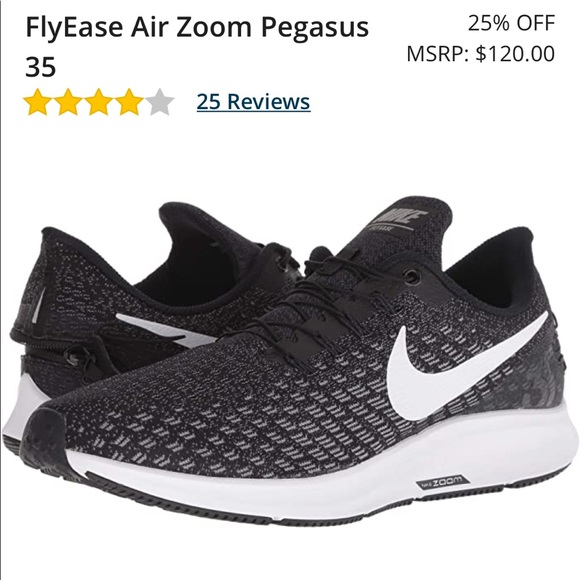The height and width of the screenshot is (580, 580).
Task: Click the Zoom badge on the midsole
Action: pos(443,482)
